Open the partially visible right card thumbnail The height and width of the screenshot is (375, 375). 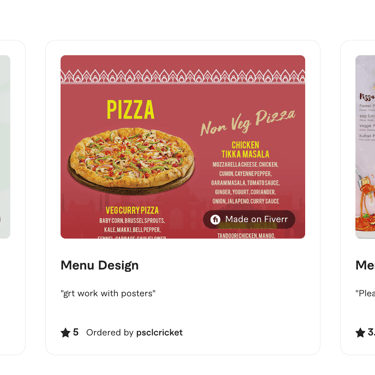(x=365, y=147)
